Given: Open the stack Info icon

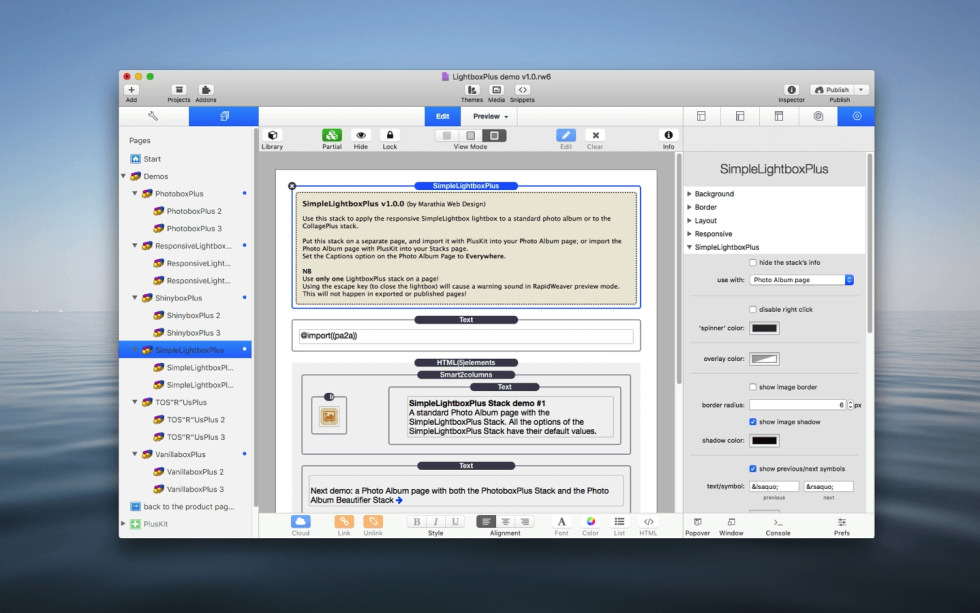Looking at the screenshot, I should click(x=668, y=136).
